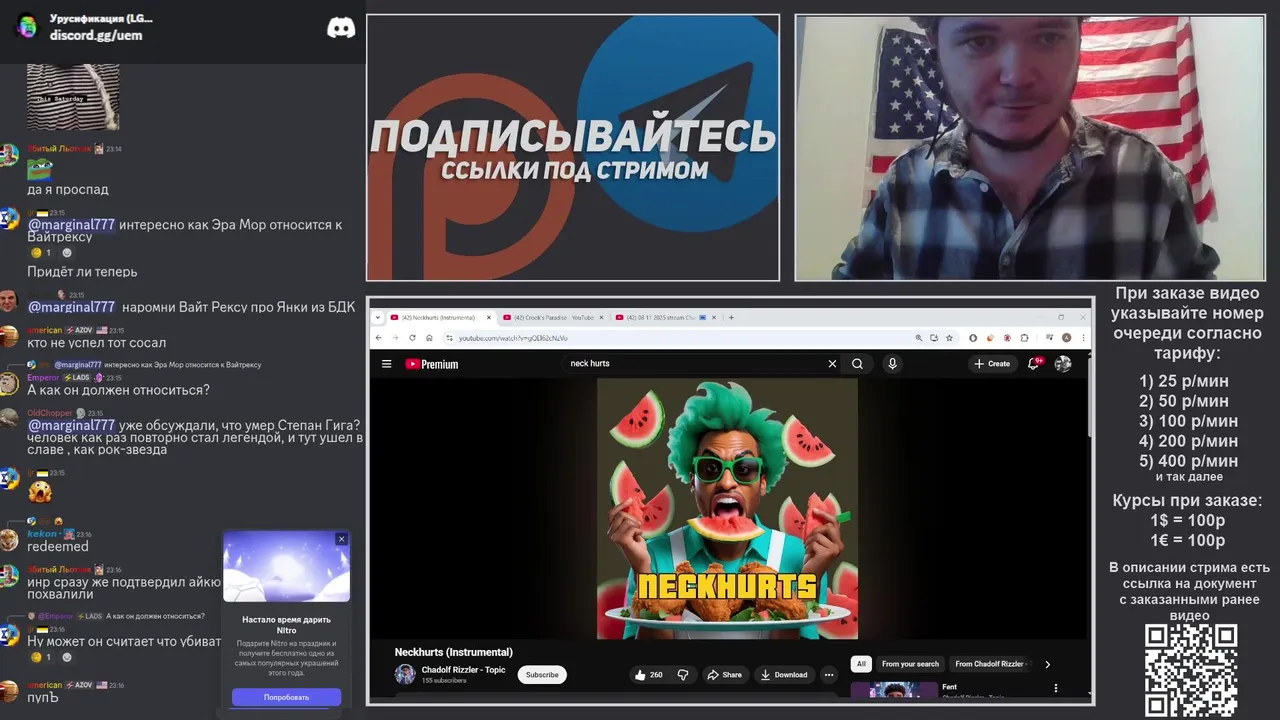Start voice search with microphone icon
Image resolution: width=1280 pixels, height=720 pixels.
tap(892, 364)
